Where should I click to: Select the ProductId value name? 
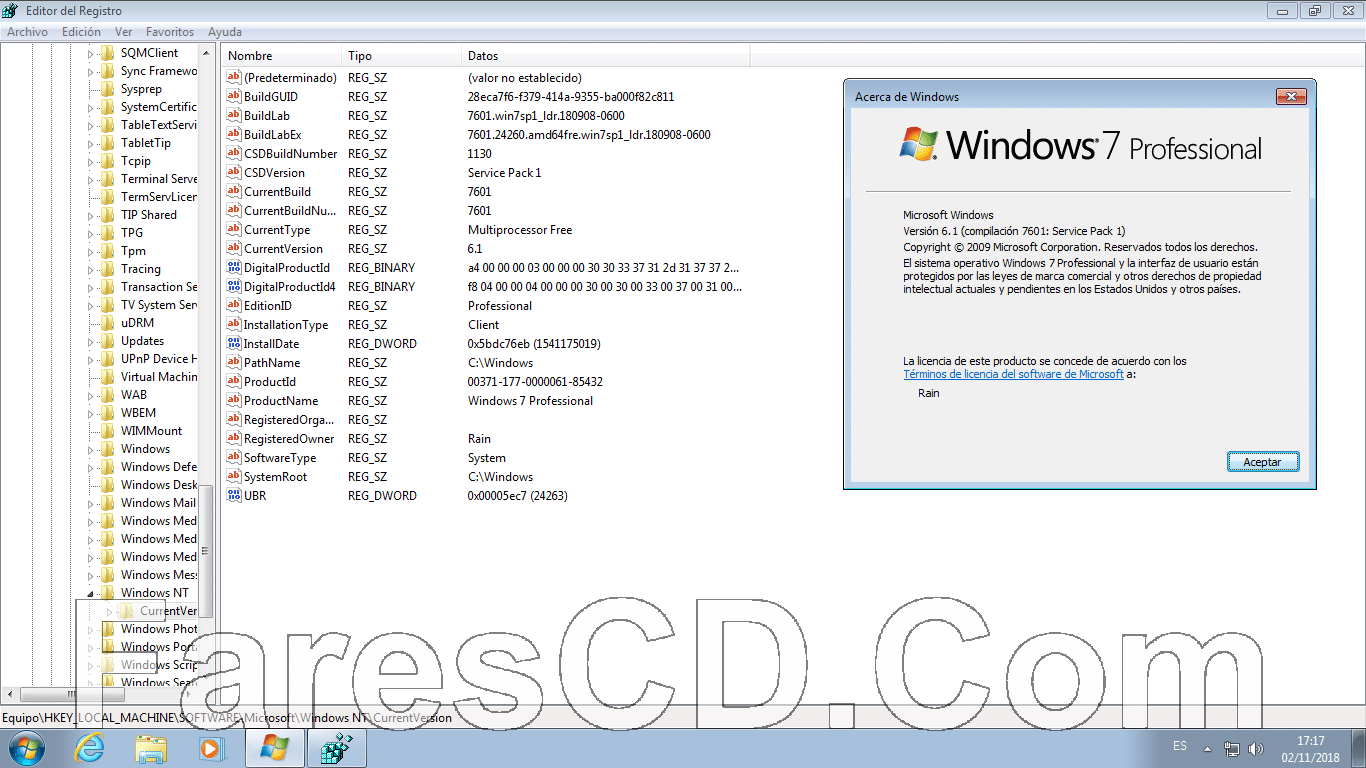[270, 382]
